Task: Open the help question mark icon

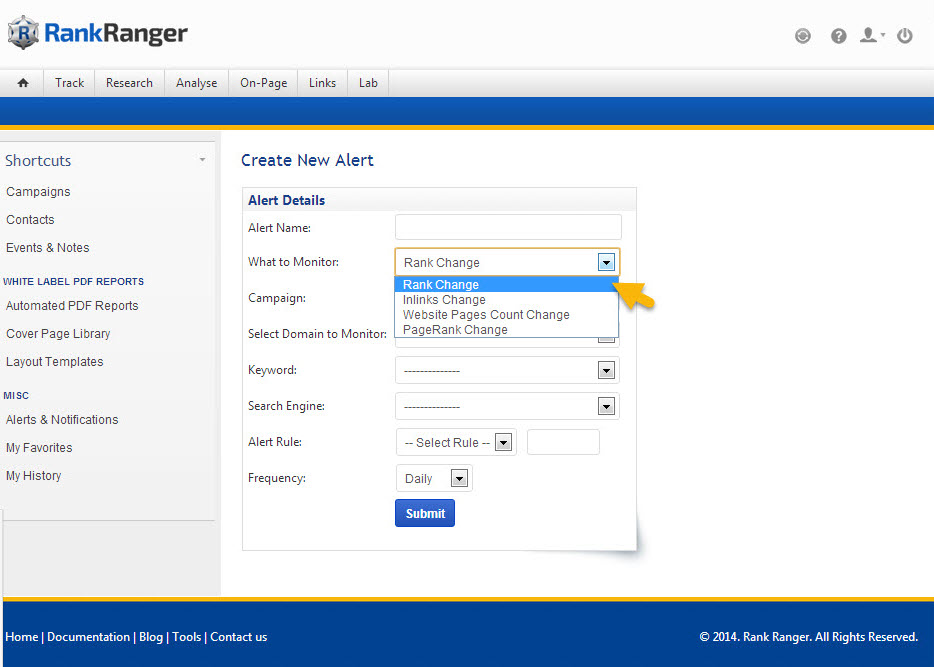Action: pyautogui.click(x=838, y=36)
